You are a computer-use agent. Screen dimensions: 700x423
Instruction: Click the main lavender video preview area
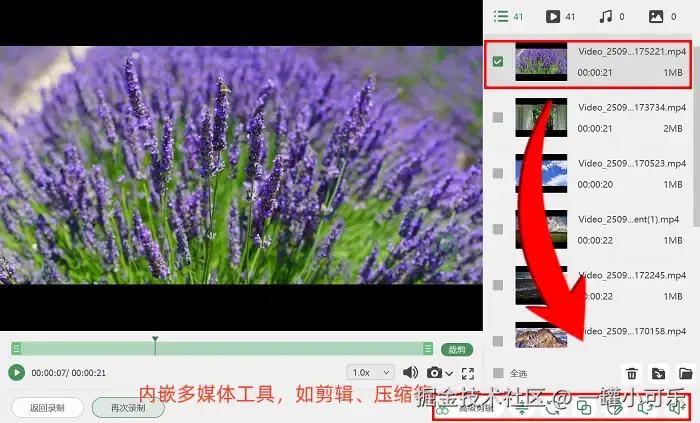241,165
